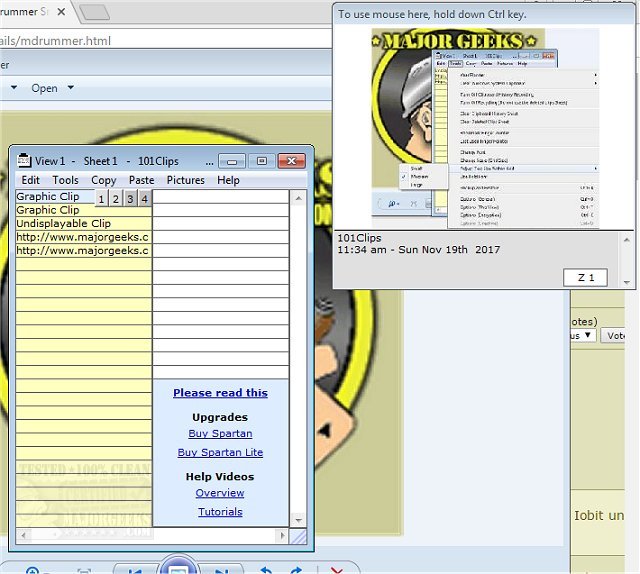
Task: Switch to sheet tab 4
Action: 144,199
